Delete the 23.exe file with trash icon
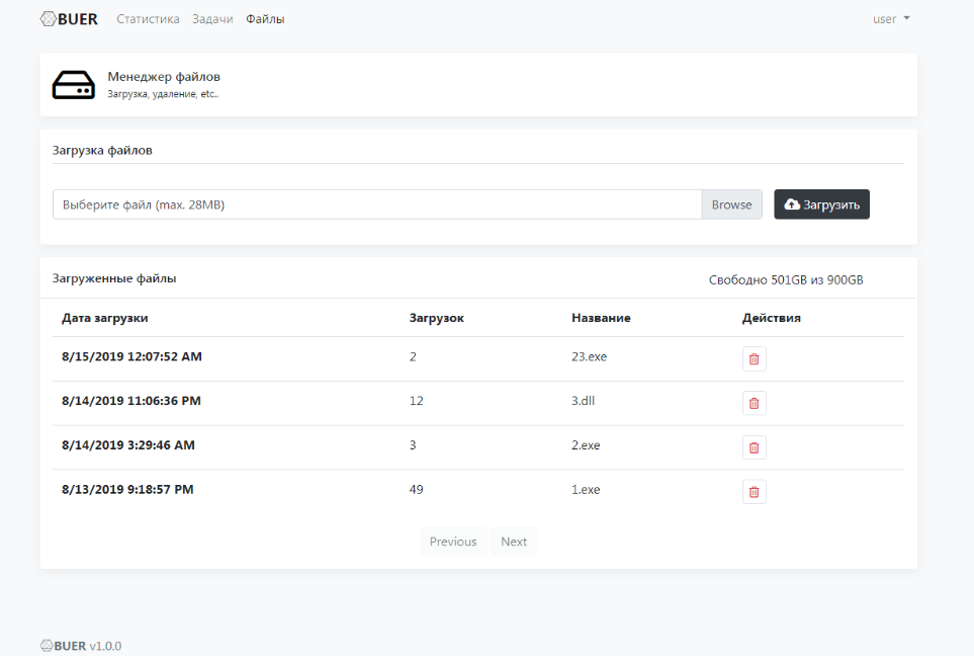 754,359
